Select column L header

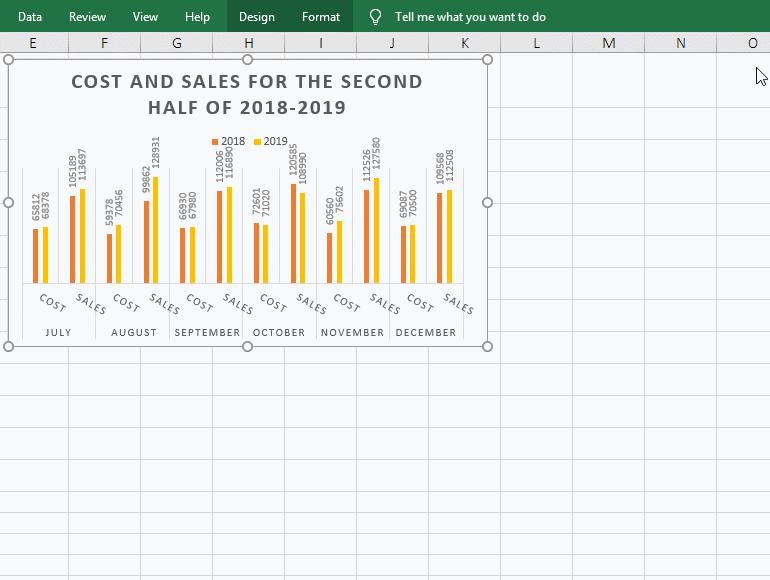(537, 43)
